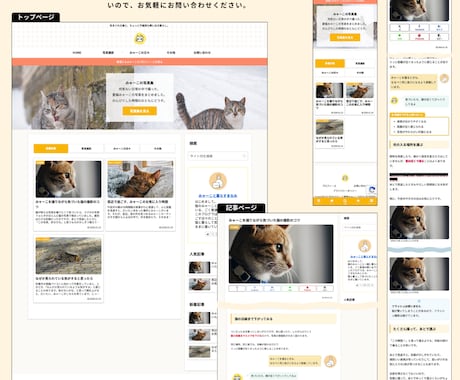
Task: Click the last share button on the article page row
Action: (x=325, y=289)
